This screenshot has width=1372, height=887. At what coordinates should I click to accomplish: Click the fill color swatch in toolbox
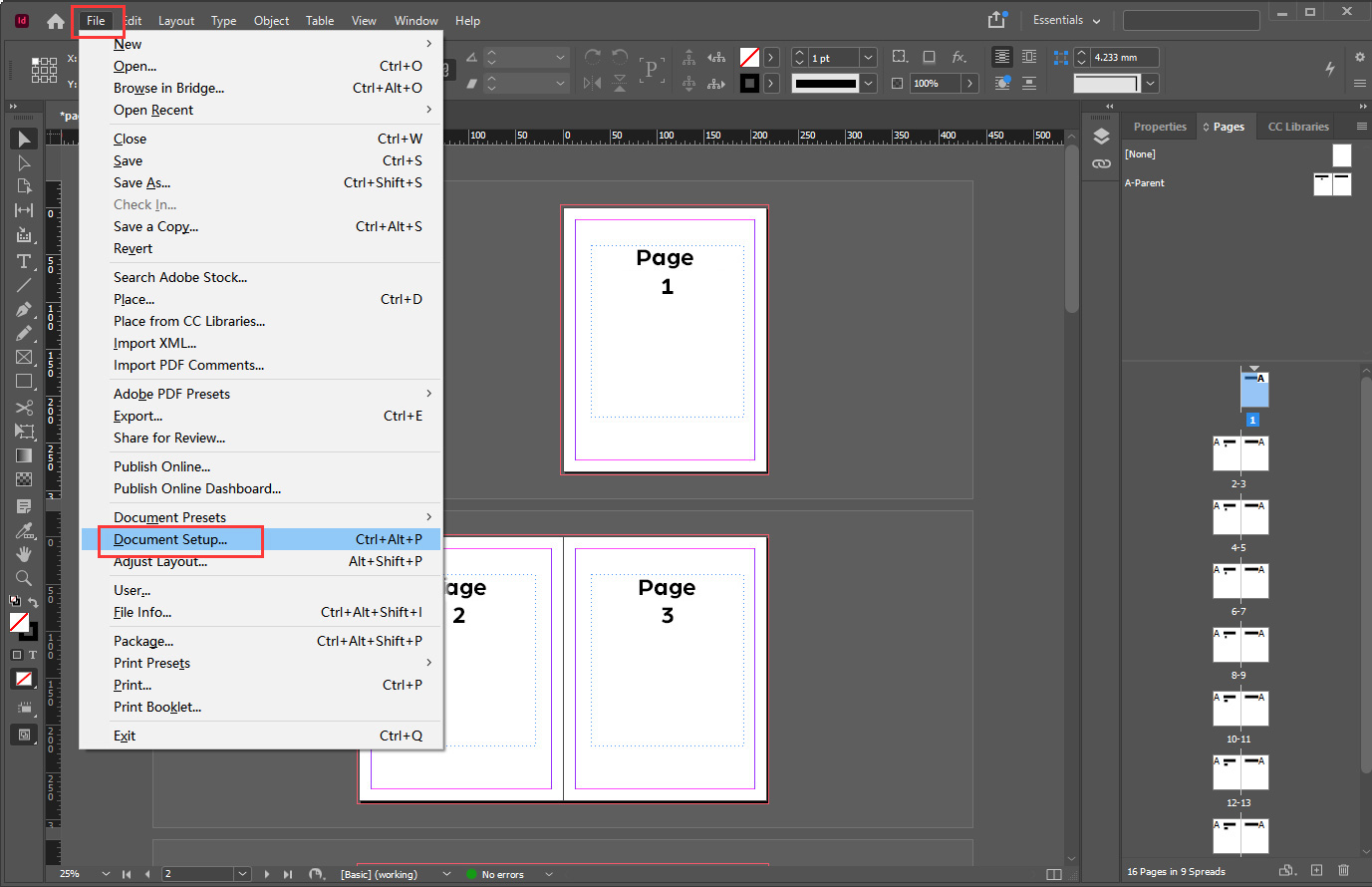19,622
